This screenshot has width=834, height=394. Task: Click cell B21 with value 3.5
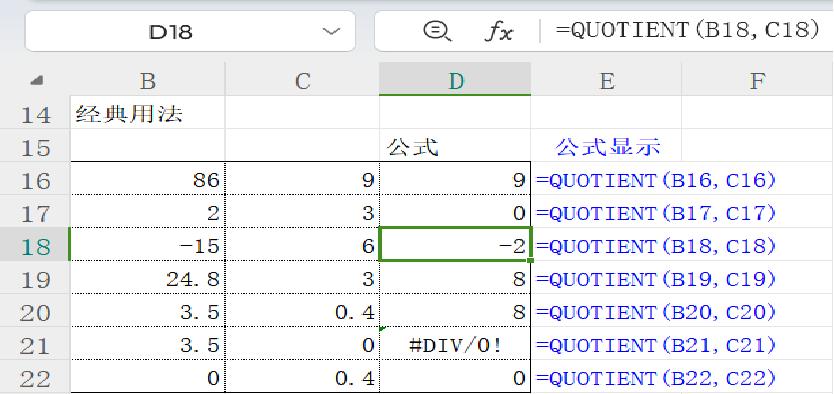coord(147,343)
